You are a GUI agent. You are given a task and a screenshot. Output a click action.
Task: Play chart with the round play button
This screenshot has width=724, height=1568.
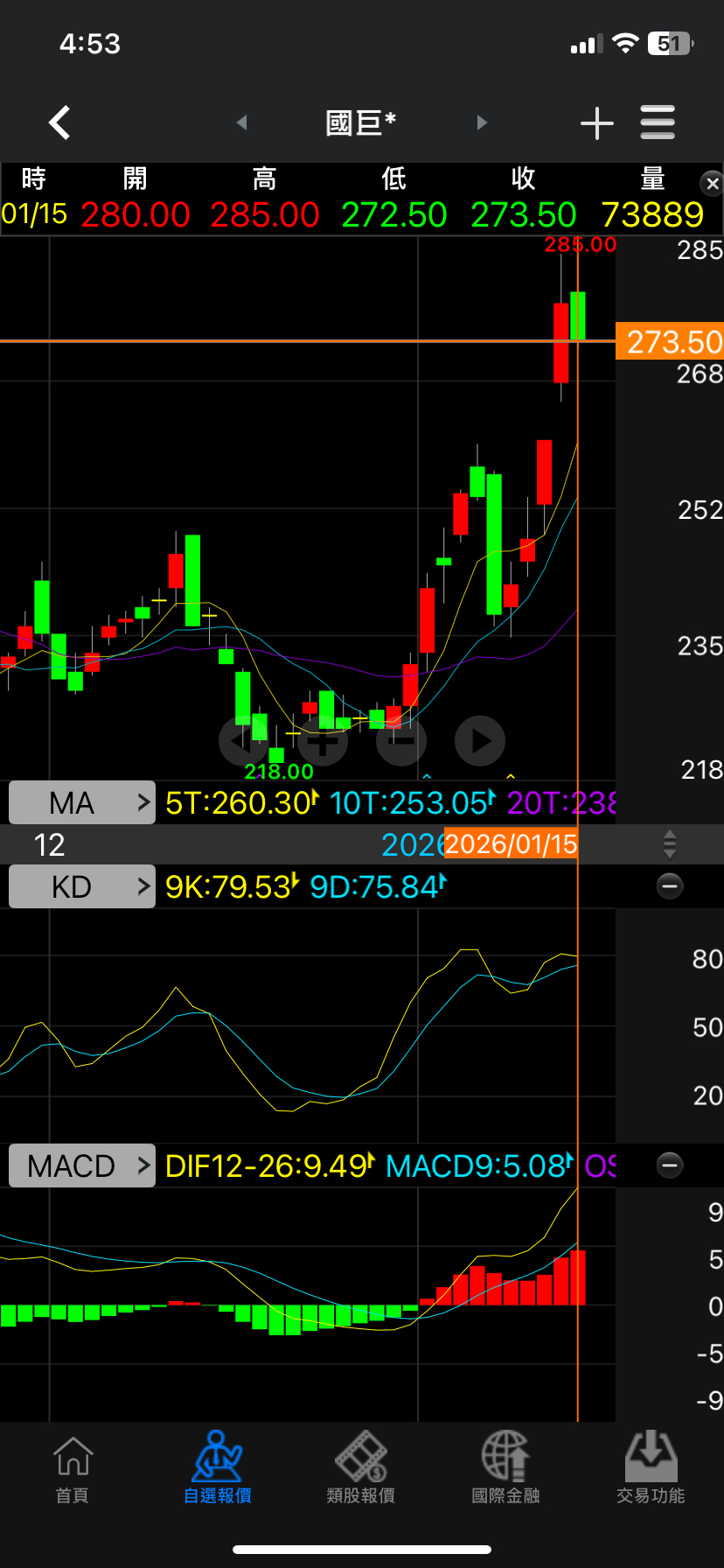(480, 741)
